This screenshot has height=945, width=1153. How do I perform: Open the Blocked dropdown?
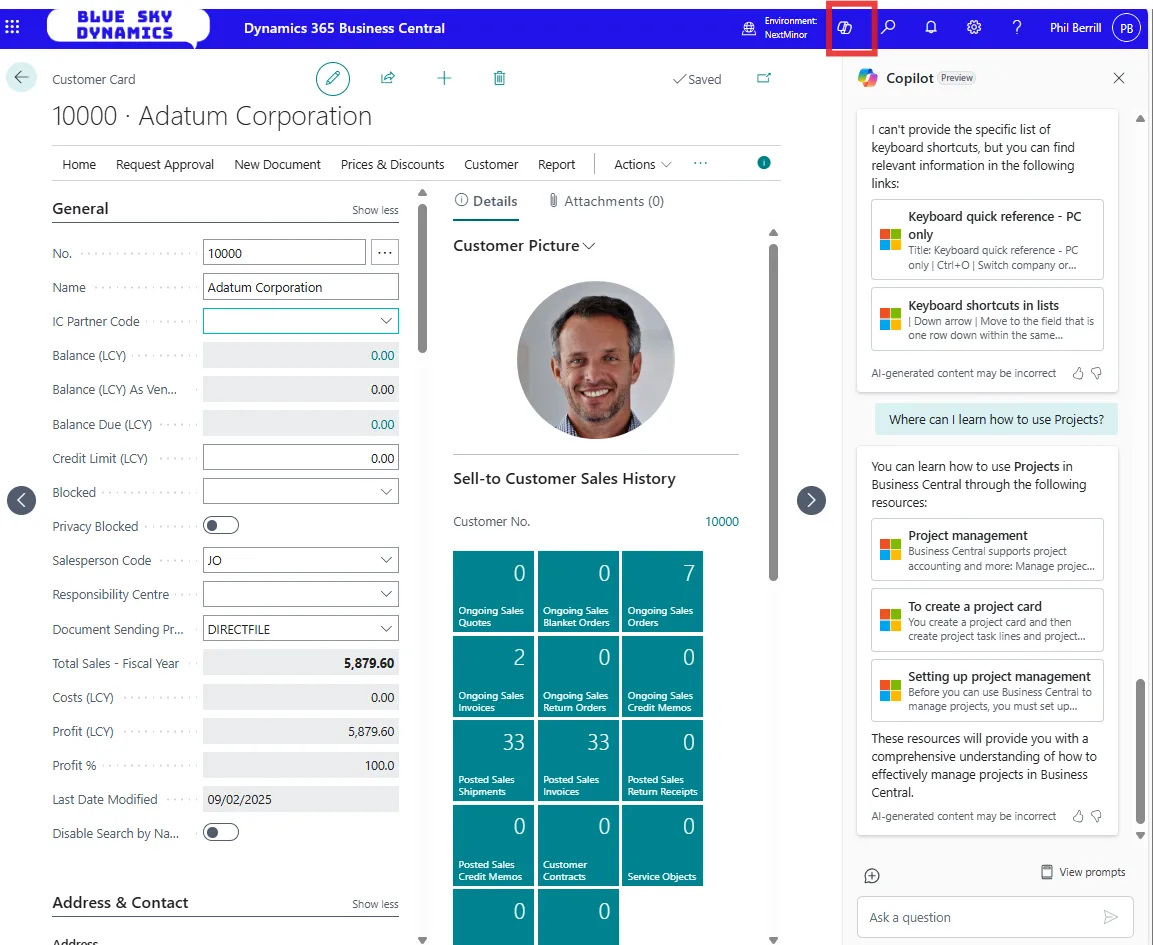386,492
